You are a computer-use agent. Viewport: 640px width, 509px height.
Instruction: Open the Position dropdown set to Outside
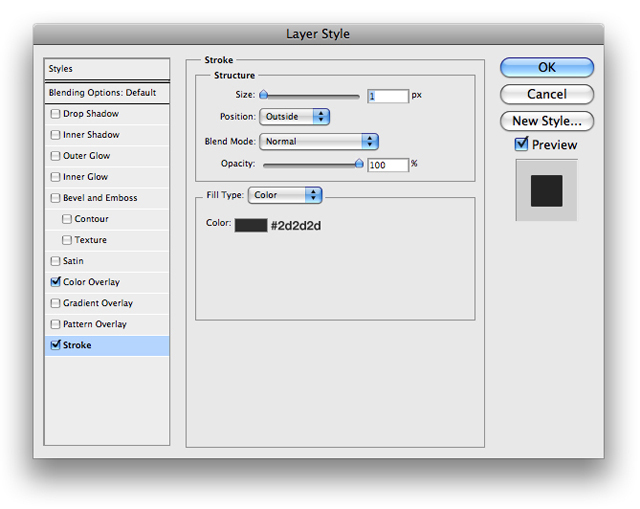pyautogui.click(x=294, y=117)
